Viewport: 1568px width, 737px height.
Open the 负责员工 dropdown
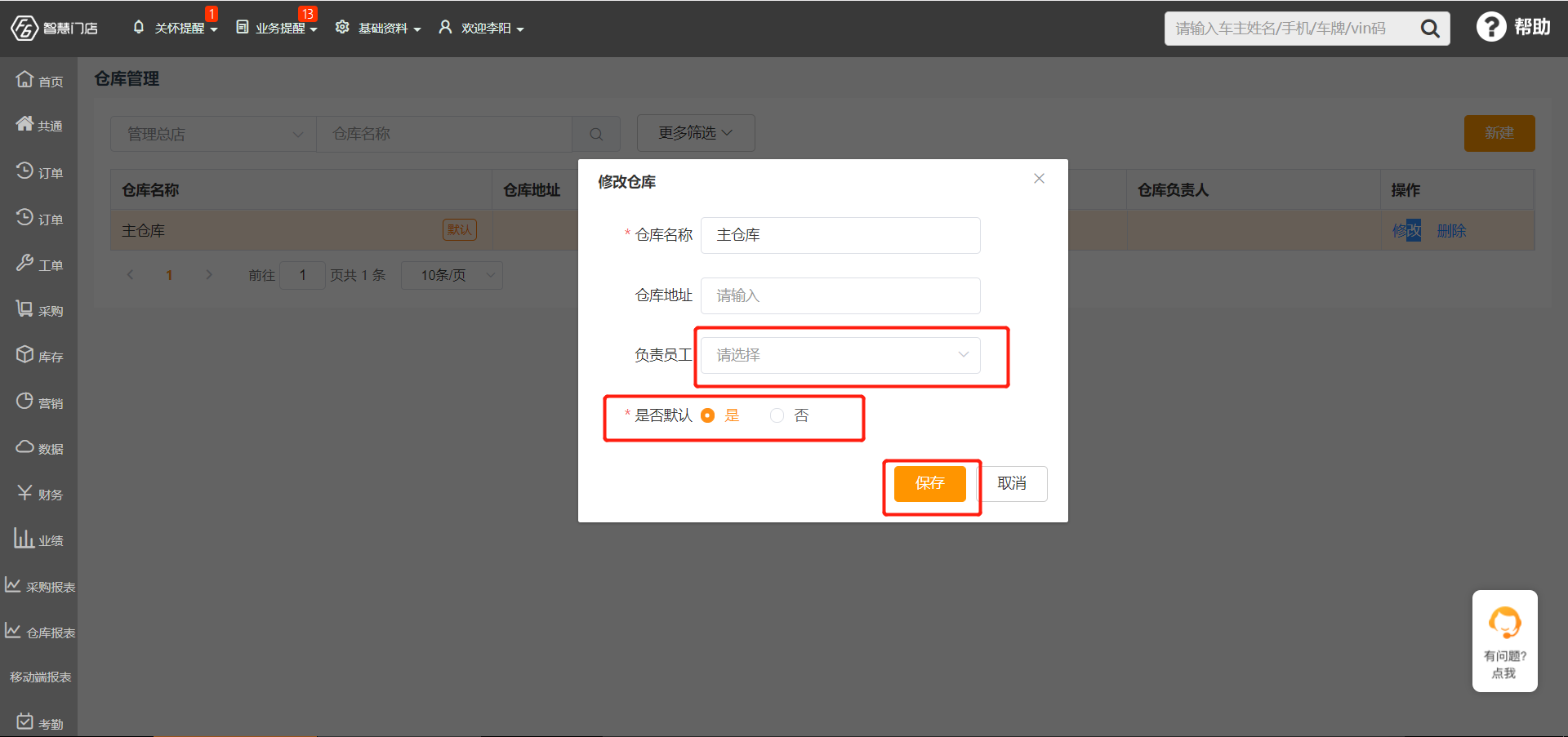[840, 355]
